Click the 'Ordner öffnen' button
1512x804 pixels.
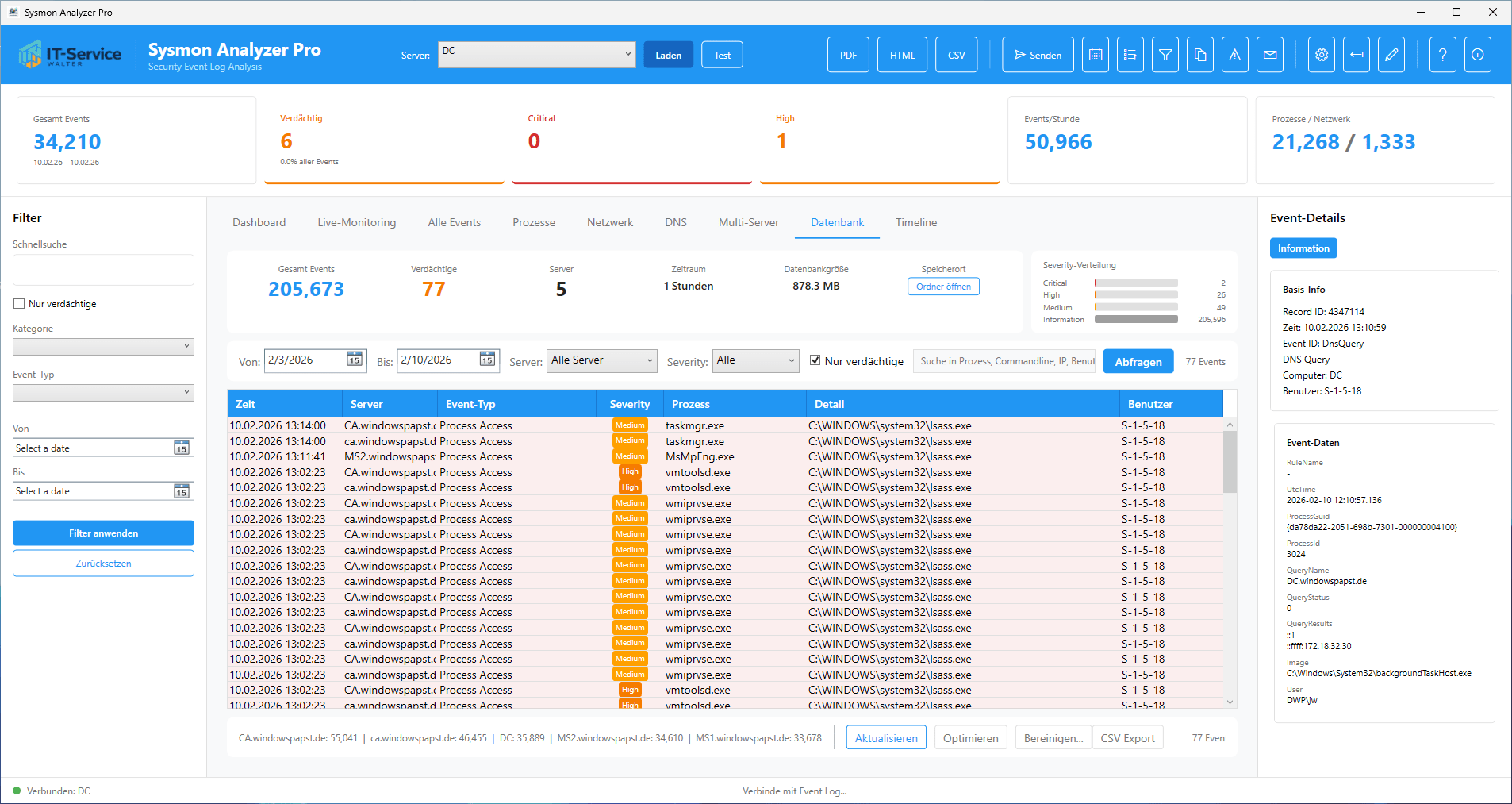tap(943, 287)
